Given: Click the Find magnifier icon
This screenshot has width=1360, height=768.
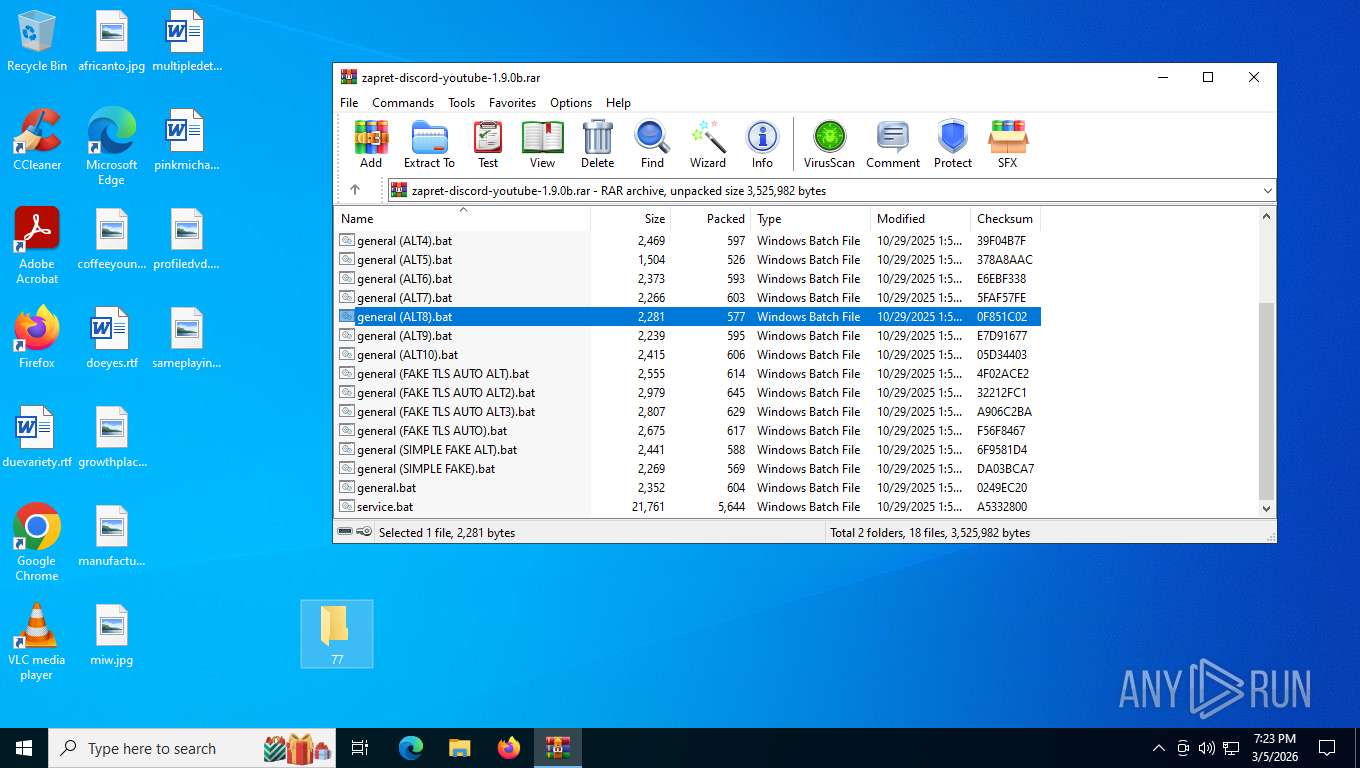Looking at the screenshot, I should click(652, 144).
